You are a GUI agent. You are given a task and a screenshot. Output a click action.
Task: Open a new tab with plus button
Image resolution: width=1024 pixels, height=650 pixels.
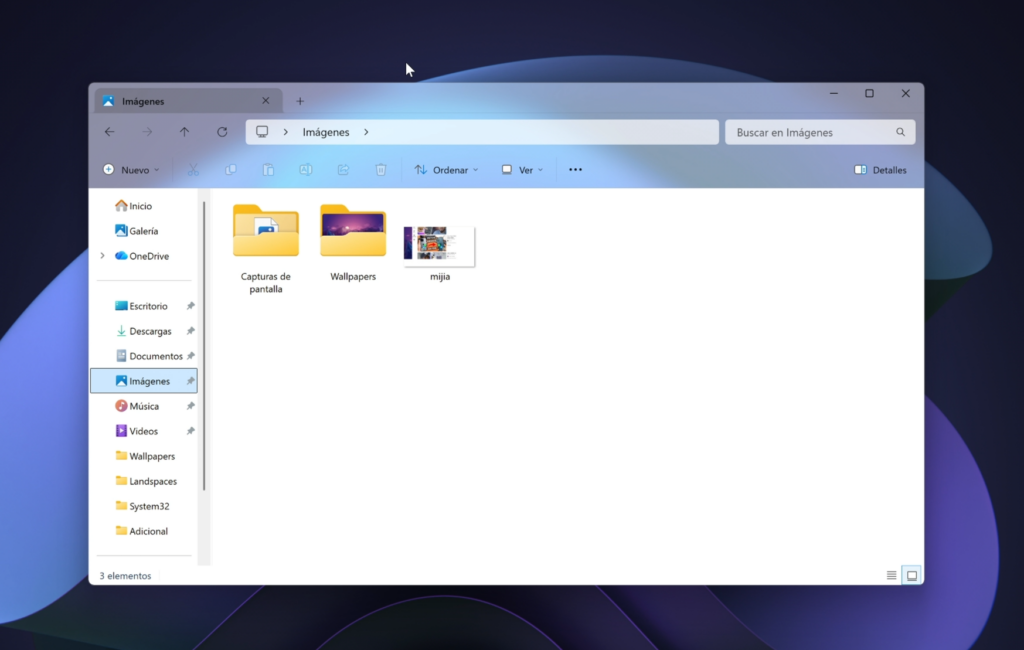click(300, 101)
